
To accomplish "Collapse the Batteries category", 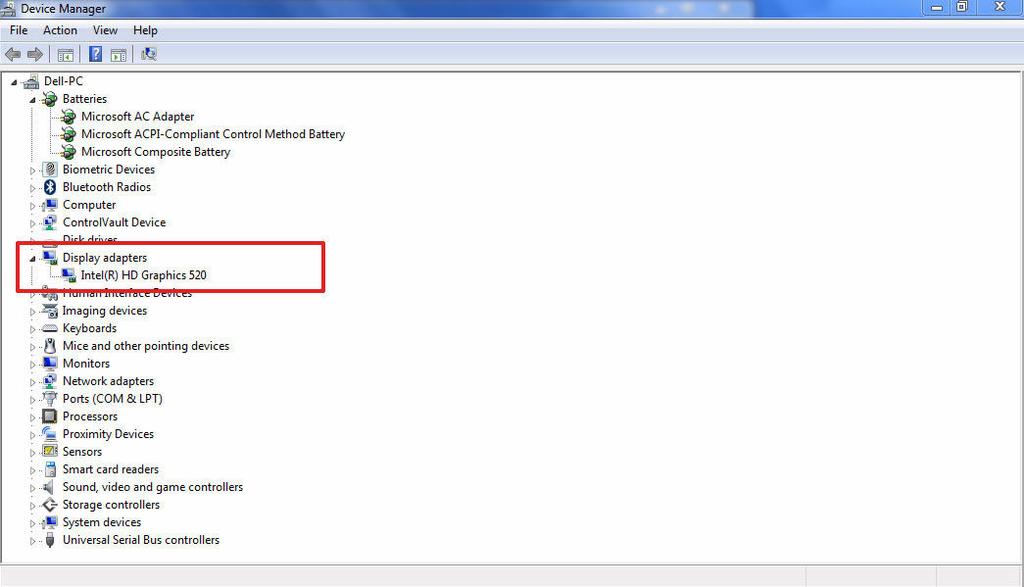I will (x=32, y=100).
